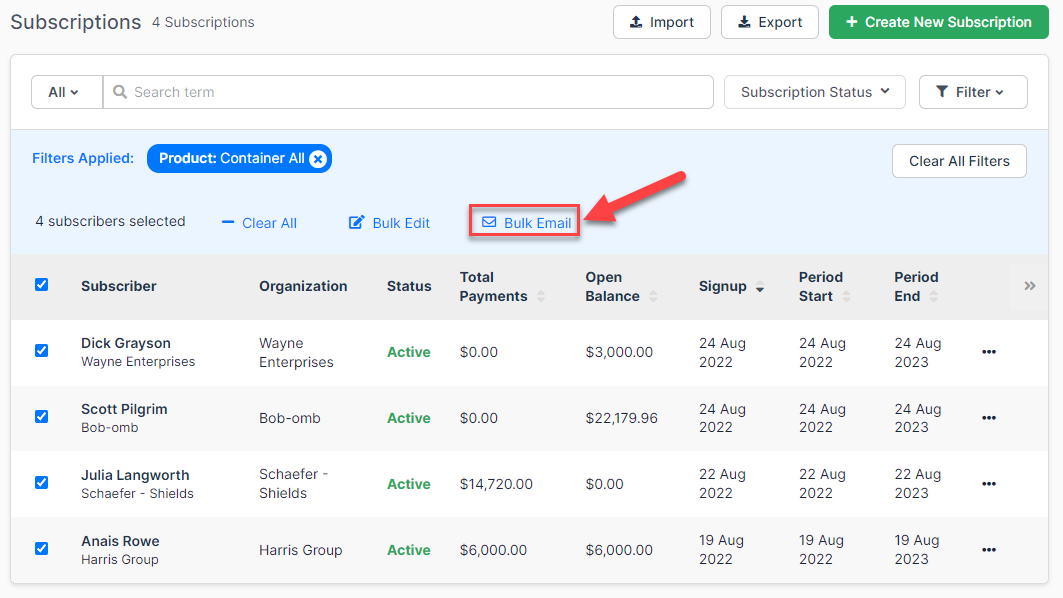This screenshot has width=1063, height=598.
Task: Click the Bulk Edit link
Action: (389, 223)
